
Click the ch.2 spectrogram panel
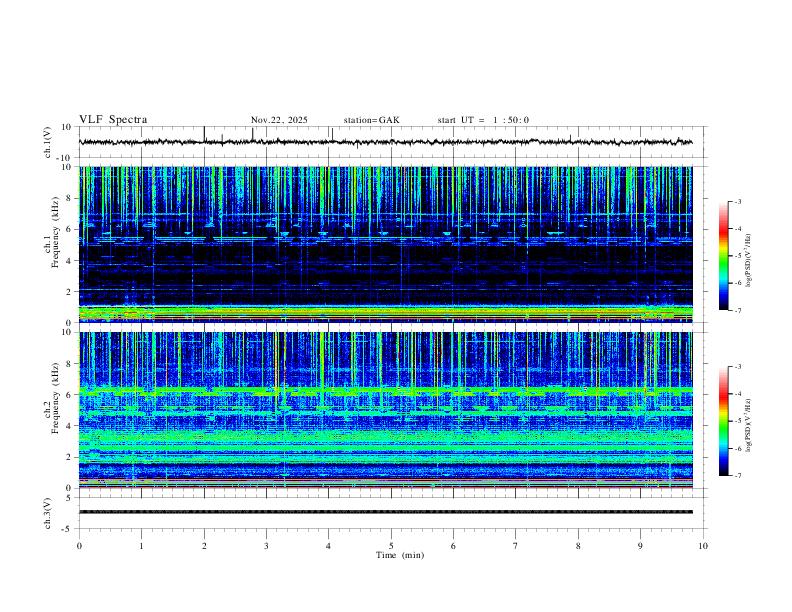(385, 410)
